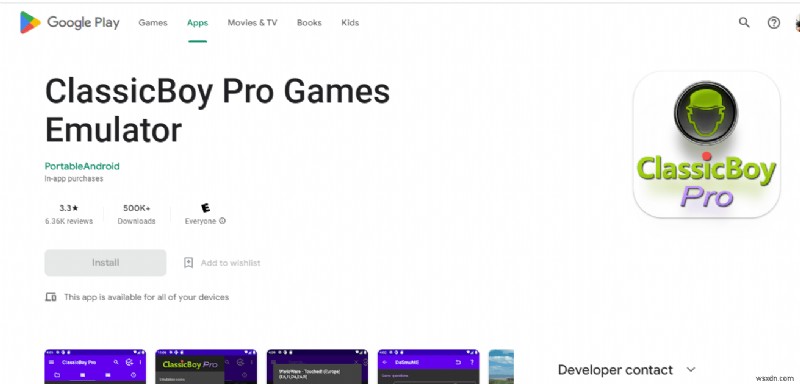Click the Everyone rating info icon
The height and width of the screenshot is (384, 800).
pos(222,221)
